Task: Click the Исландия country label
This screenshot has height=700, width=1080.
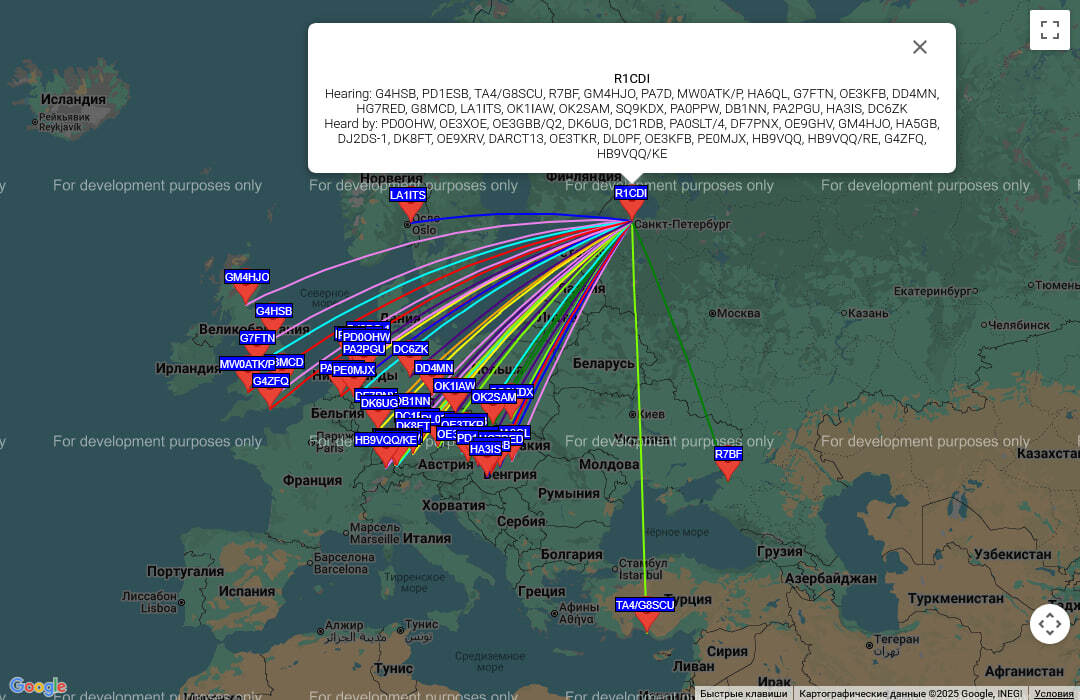Action: click(x=73, y=99)
